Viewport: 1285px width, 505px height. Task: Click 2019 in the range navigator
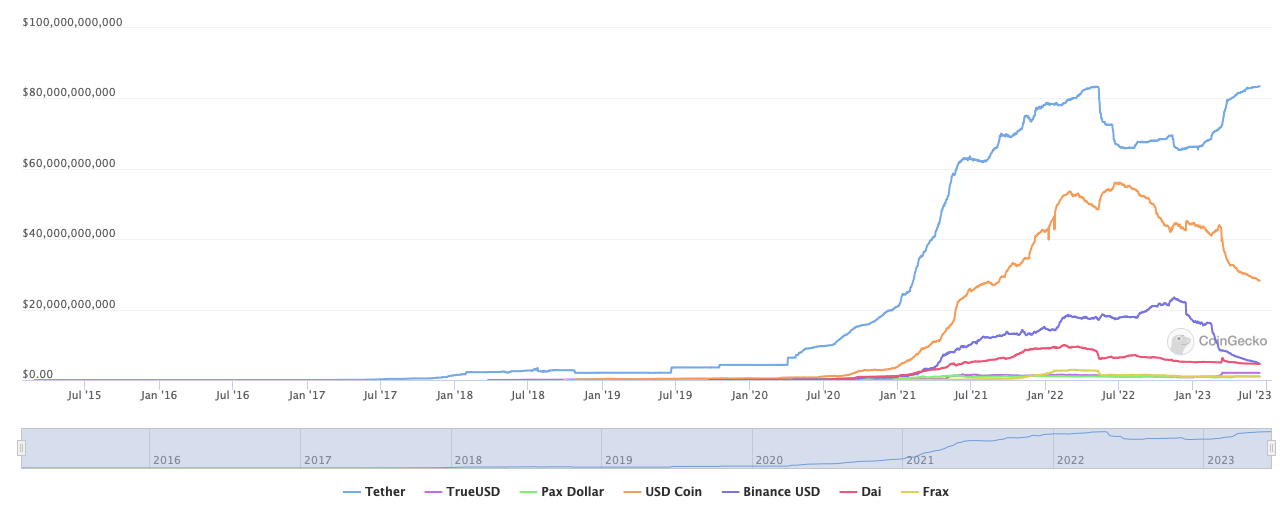pos(618,460)
